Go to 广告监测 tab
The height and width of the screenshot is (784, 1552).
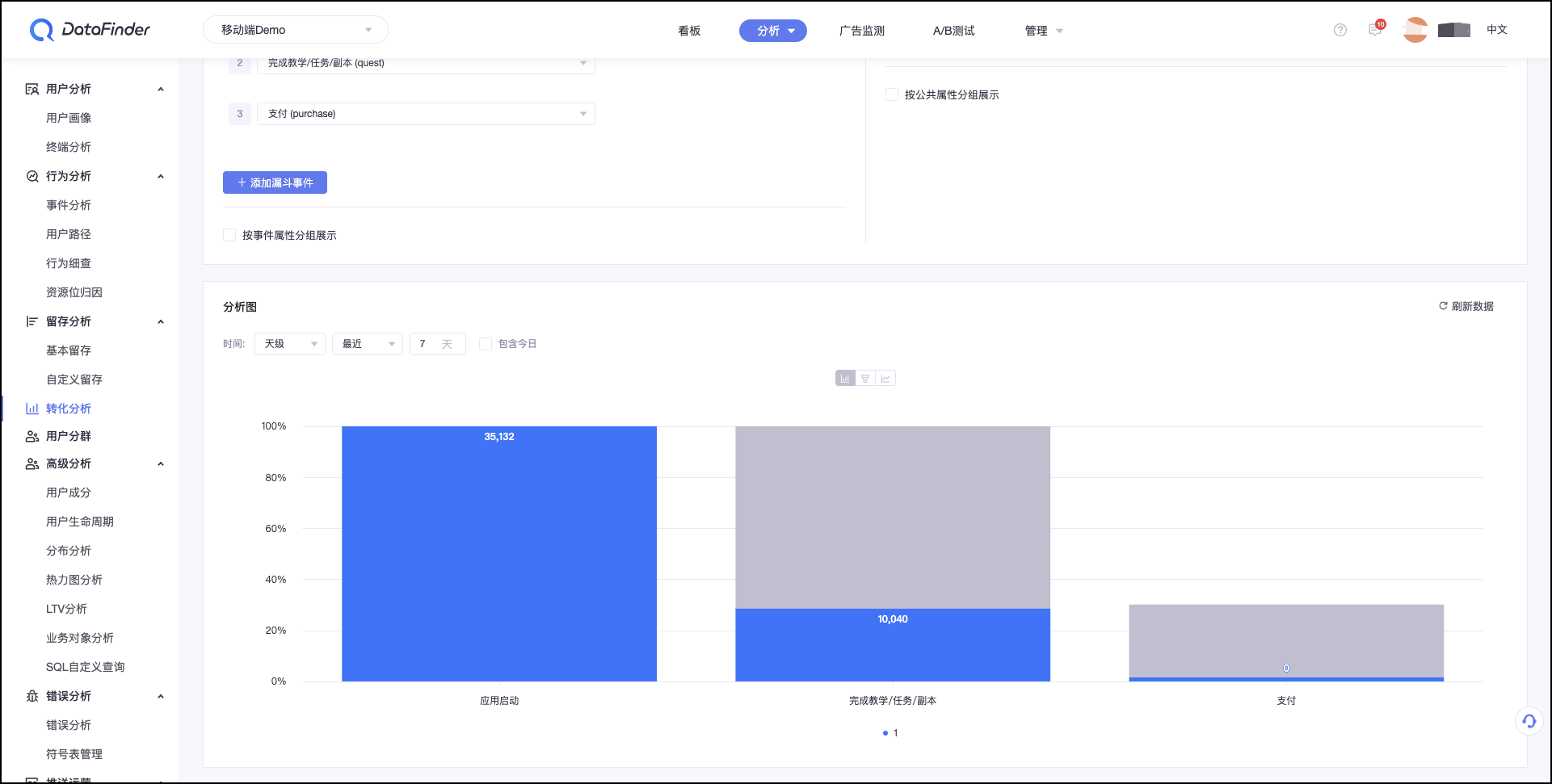pyautogui.click(x=862, y=31)
